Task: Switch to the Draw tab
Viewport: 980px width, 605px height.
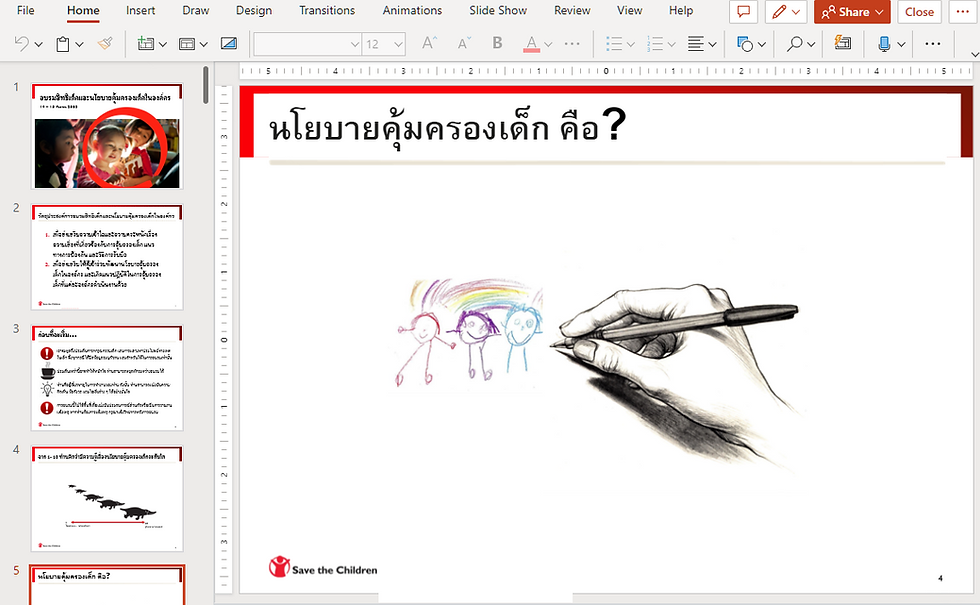Action: 196,11
